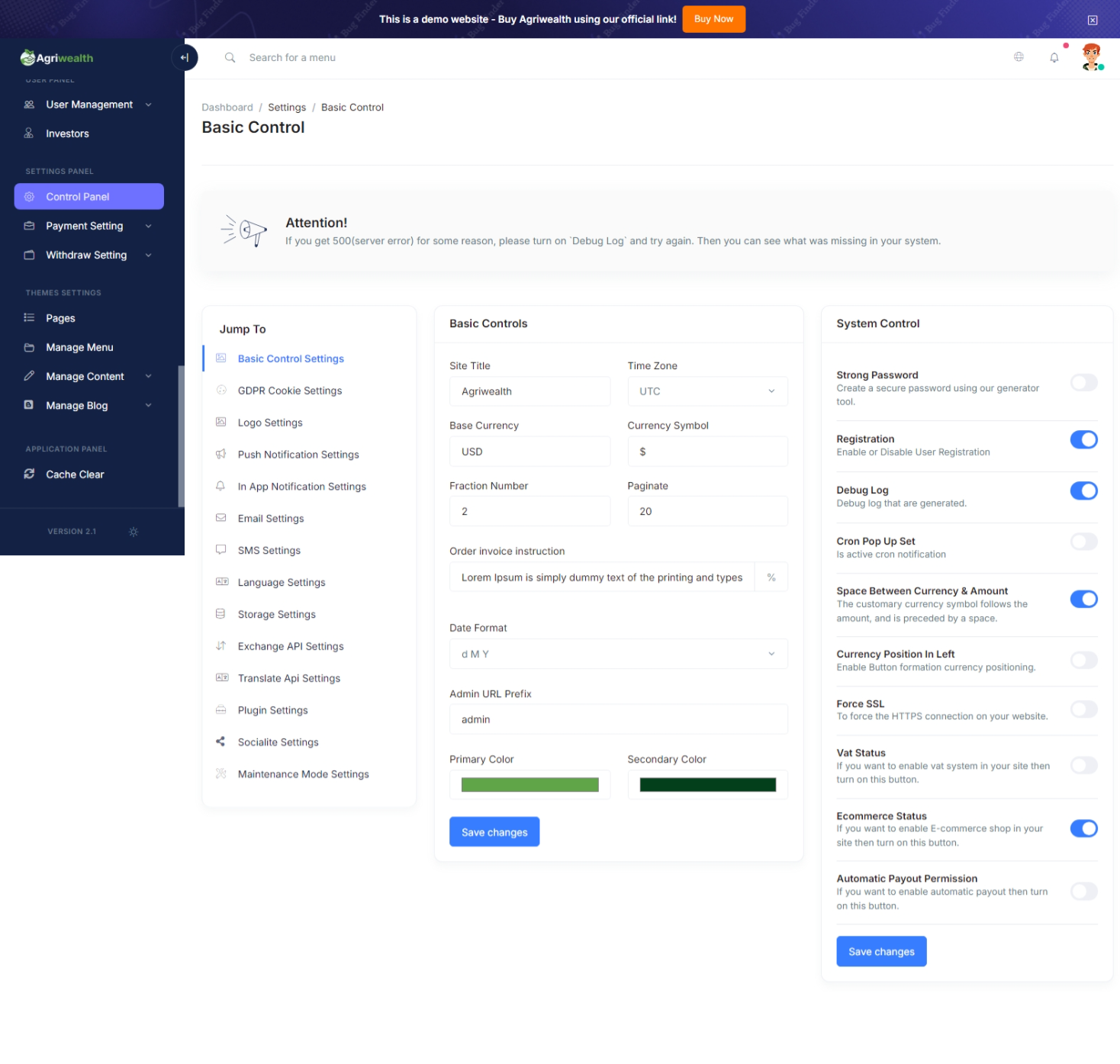1120x1064 pixels.
Task: Collapse sidebar using the arrow icon
Action: [185, 58]
